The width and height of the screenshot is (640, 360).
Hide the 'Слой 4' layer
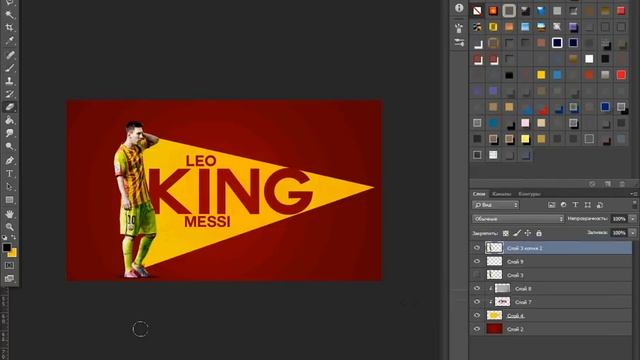[x=477, y=315]
